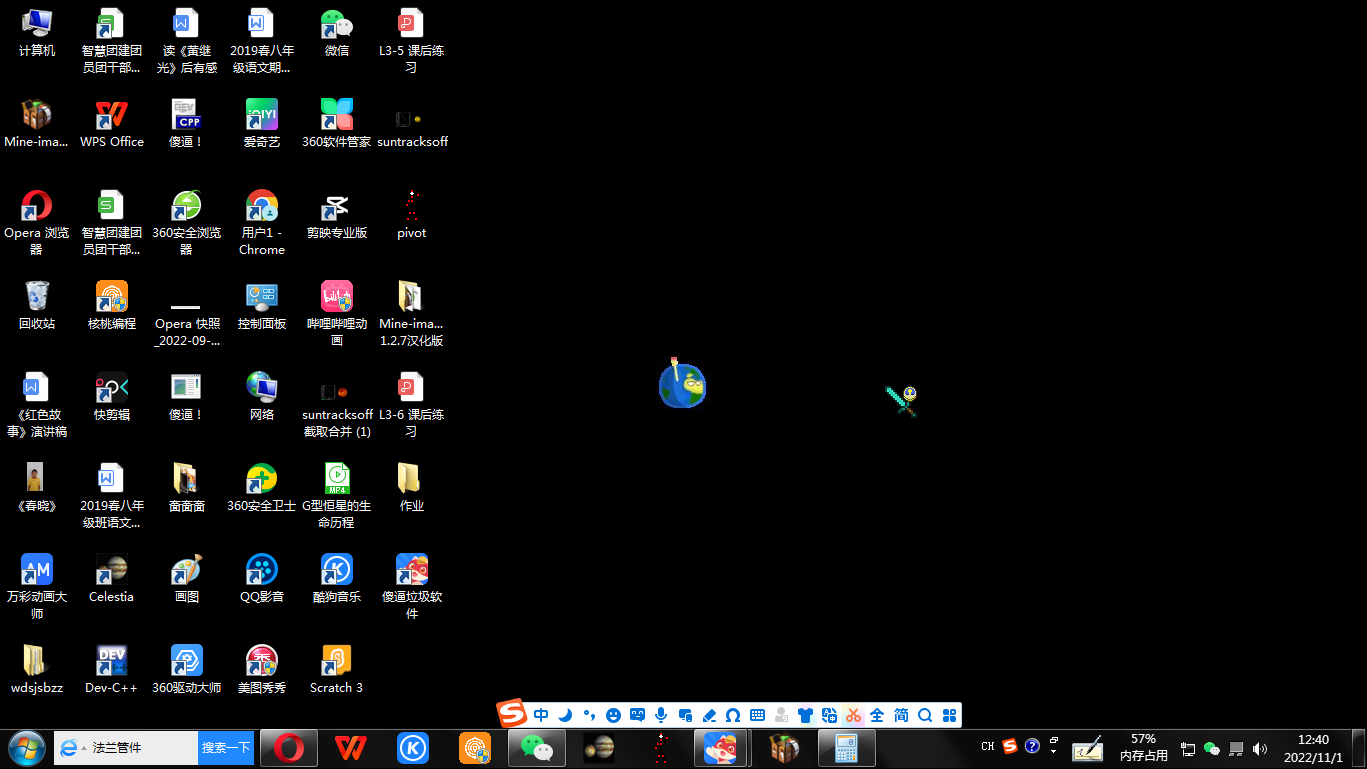Open the 360驱动大师 desktop shortcut
Viewport: 1367px width, 769px height.
point(186,669)
